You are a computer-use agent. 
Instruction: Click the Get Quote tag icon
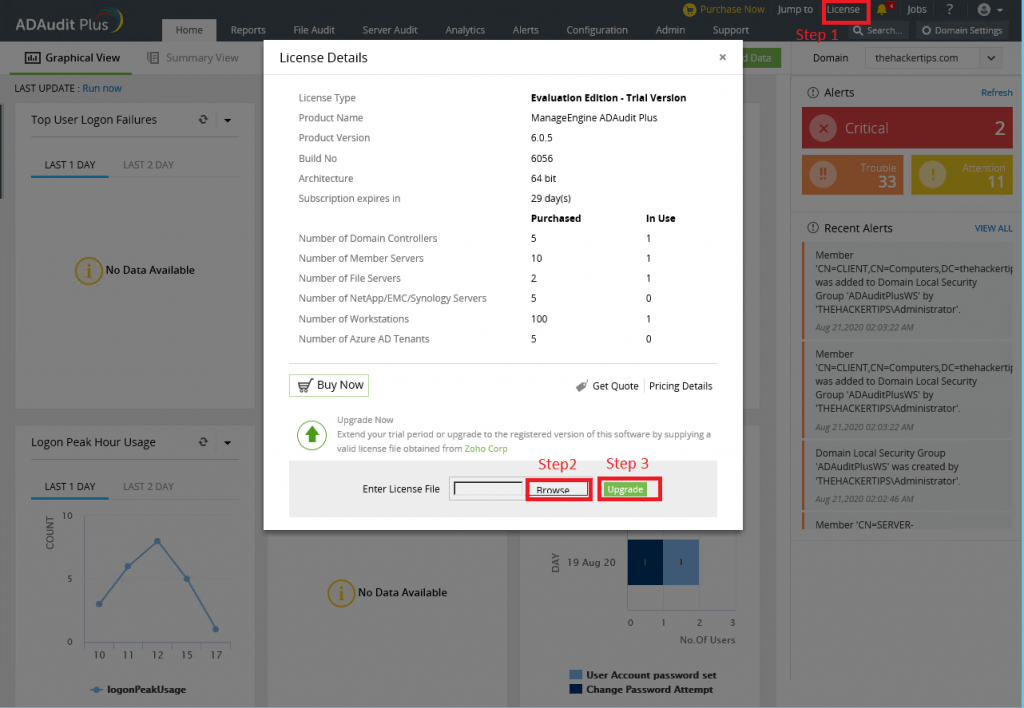[581, 386]
